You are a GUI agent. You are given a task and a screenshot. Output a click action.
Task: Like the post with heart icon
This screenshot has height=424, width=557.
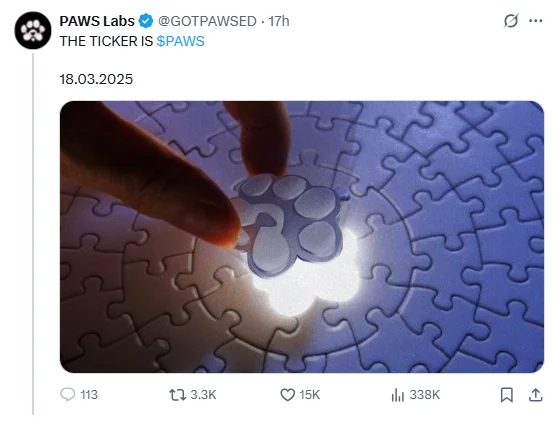tap(287, 395)
